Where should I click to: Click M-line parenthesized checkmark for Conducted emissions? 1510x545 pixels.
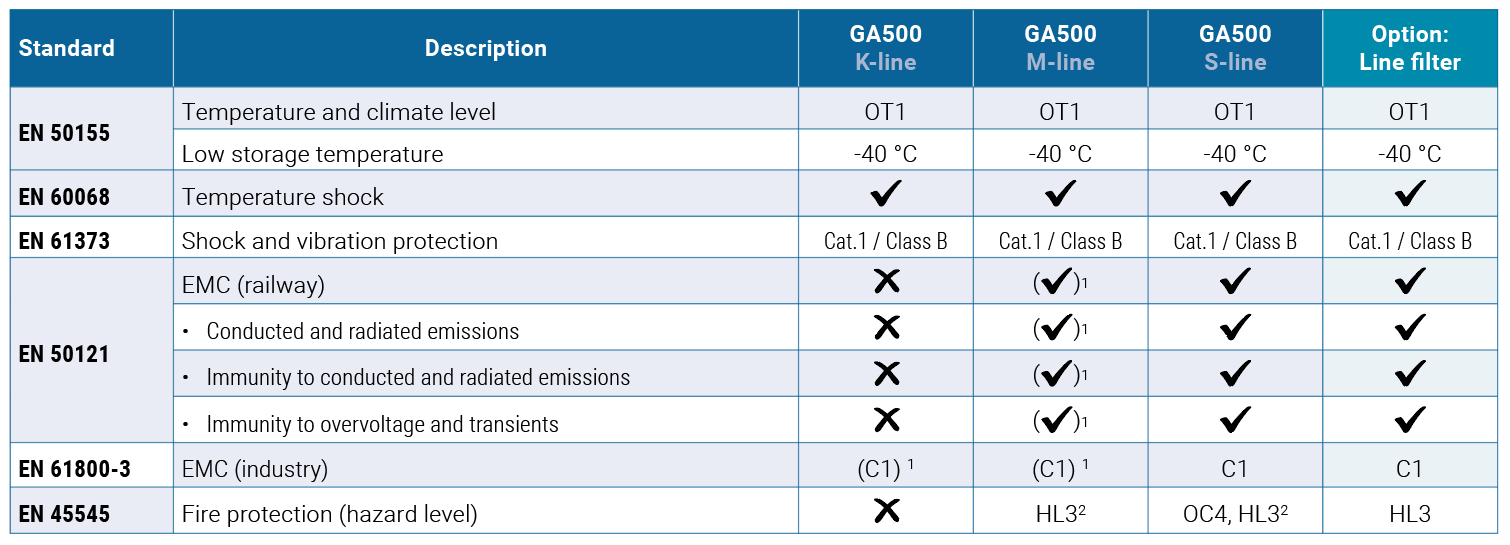(1060, 328)
